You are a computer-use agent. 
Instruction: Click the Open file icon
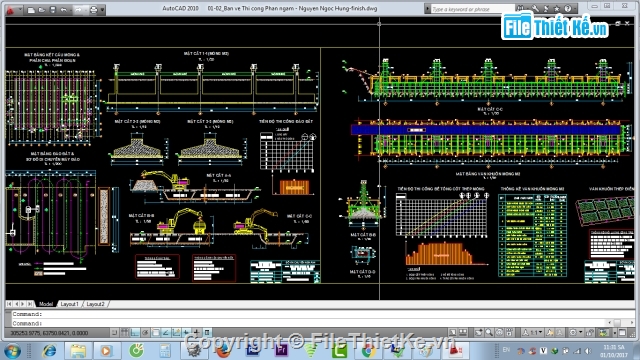coord(42,10)
